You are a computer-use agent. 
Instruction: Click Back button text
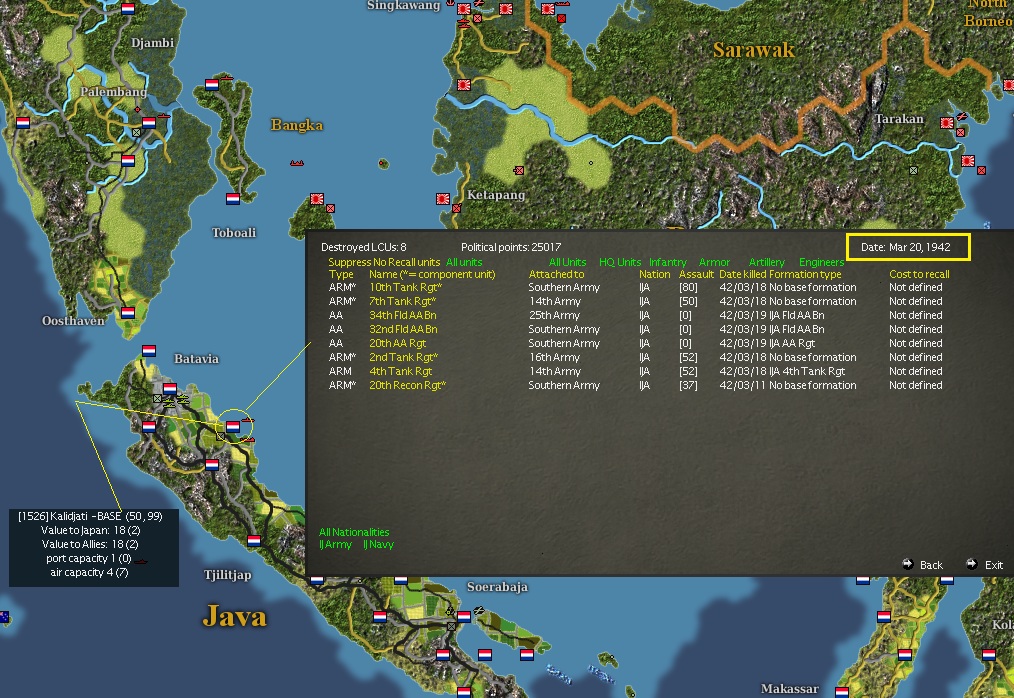931,565
